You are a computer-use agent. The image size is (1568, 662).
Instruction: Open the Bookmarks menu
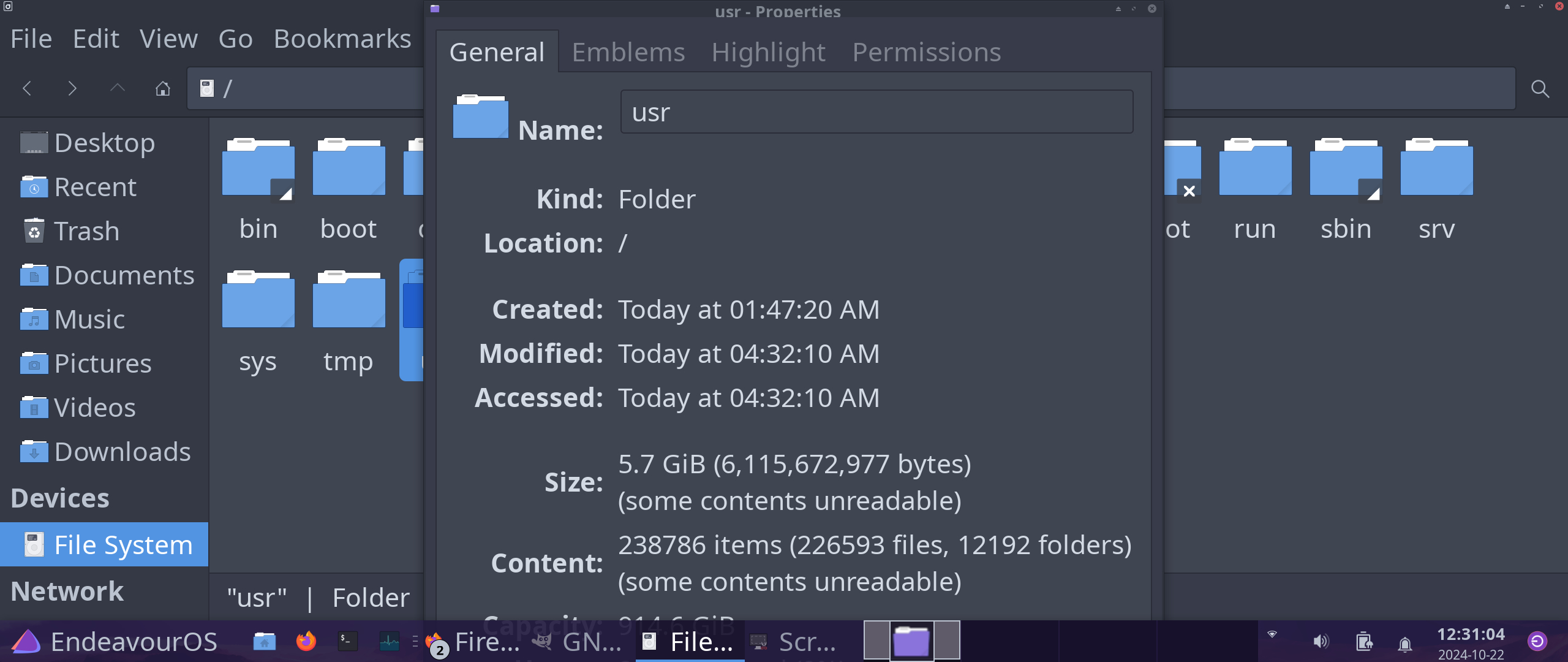pyautogui.click(x=342, y=39)
